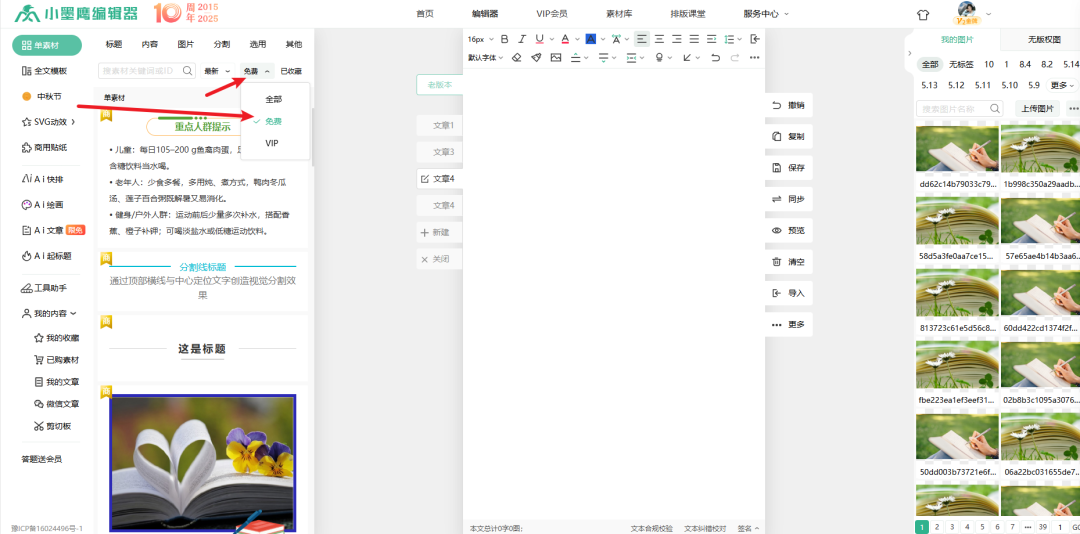1080x534 pixels.
Task: Select 全部 option in filter list
Action: 273,99
